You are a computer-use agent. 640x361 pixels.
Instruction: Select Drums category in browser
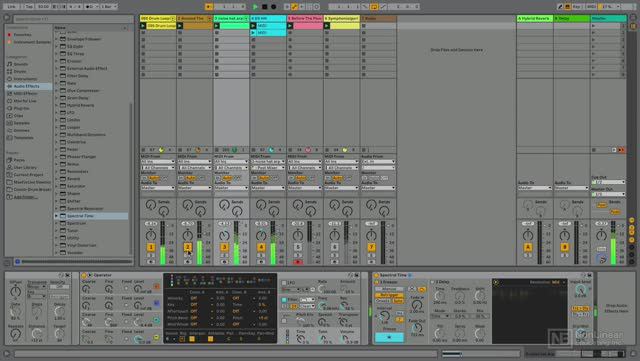[x=20, y=71]
